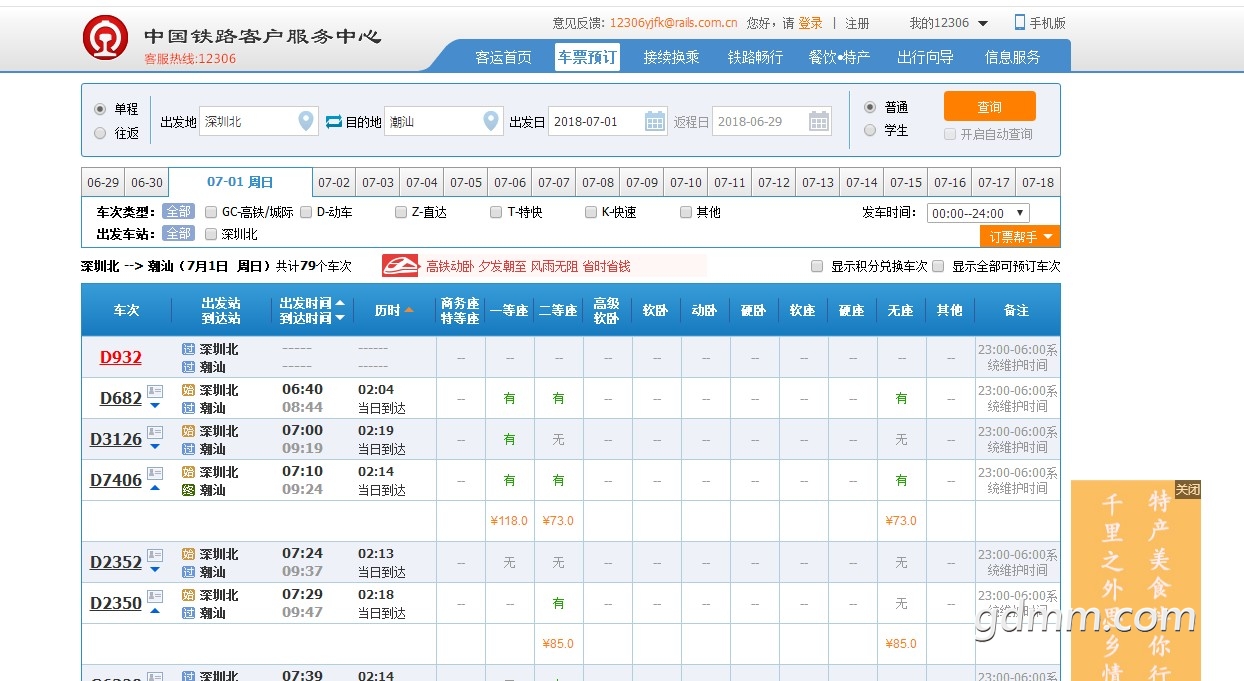Screen dimensions: 1244x681
Task: Expand price details arrow for D2352
Action: (x=155, y=569)
